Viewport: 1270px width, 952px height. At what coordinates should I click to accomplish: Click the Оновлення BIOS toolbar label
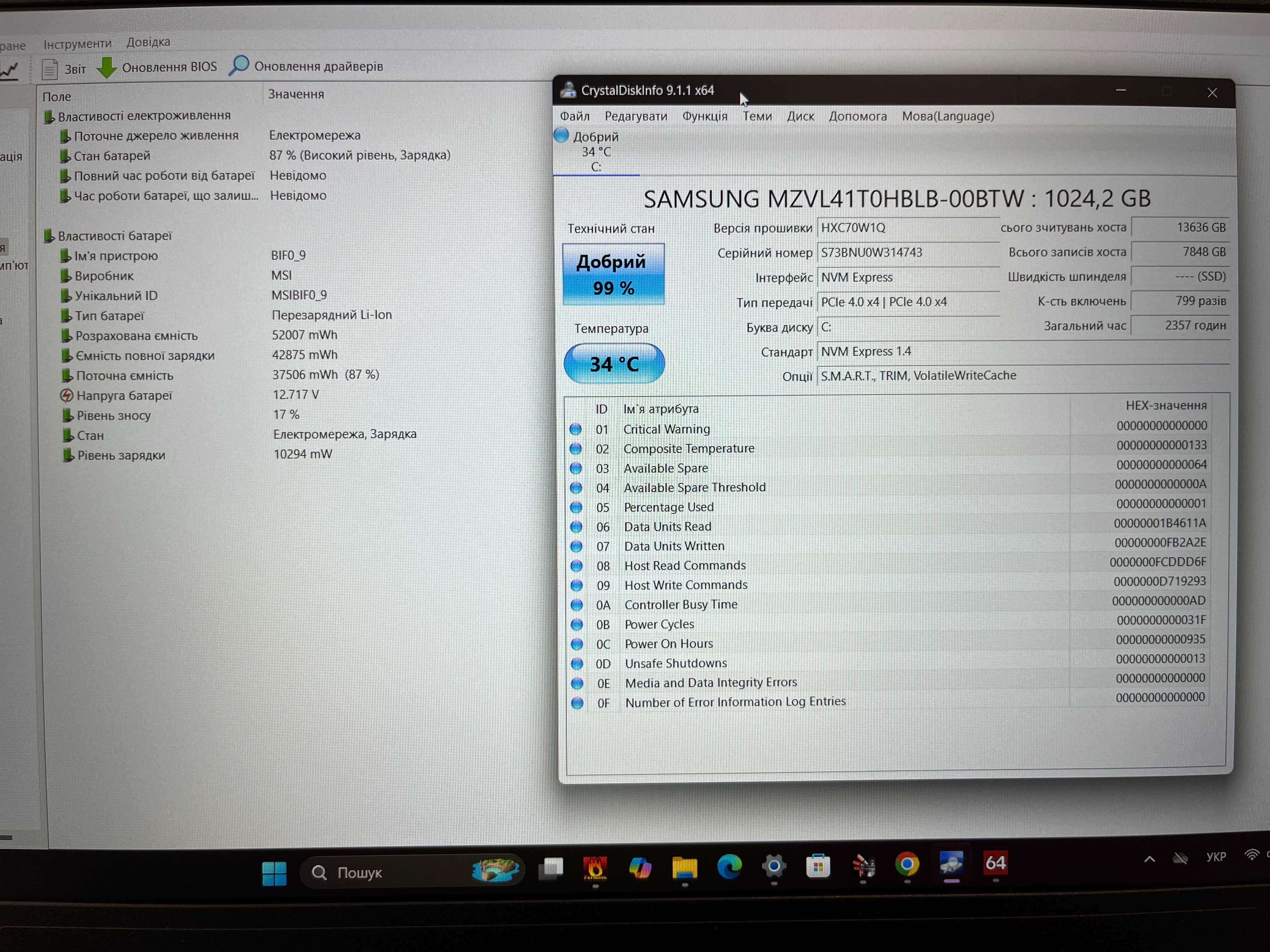(169, 67)
